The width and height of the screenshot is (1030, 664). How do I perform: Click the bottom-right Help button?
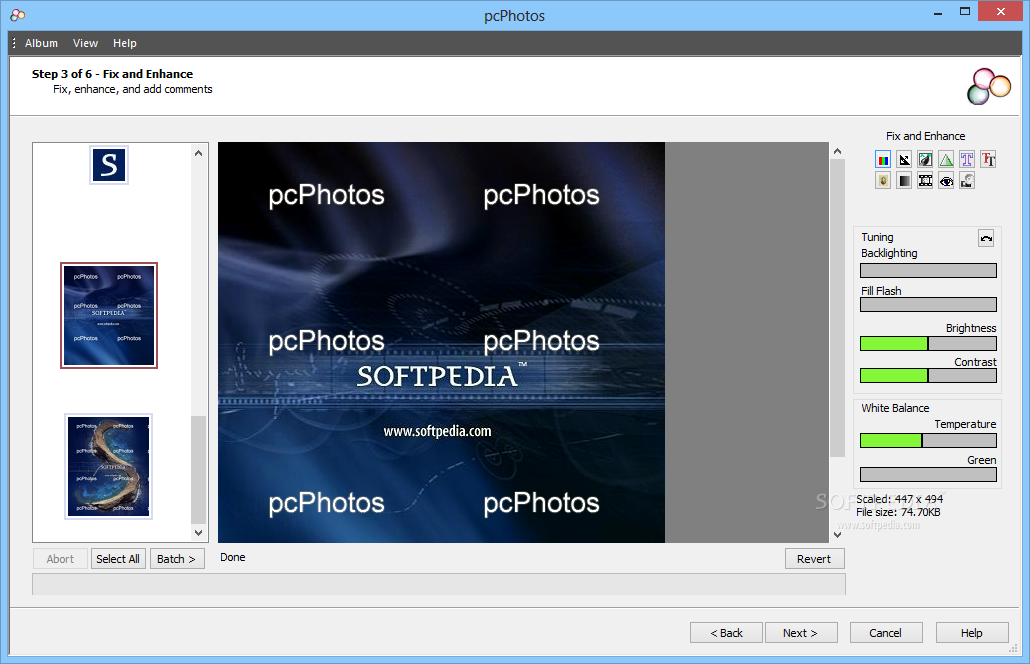(x=972, y=633)
